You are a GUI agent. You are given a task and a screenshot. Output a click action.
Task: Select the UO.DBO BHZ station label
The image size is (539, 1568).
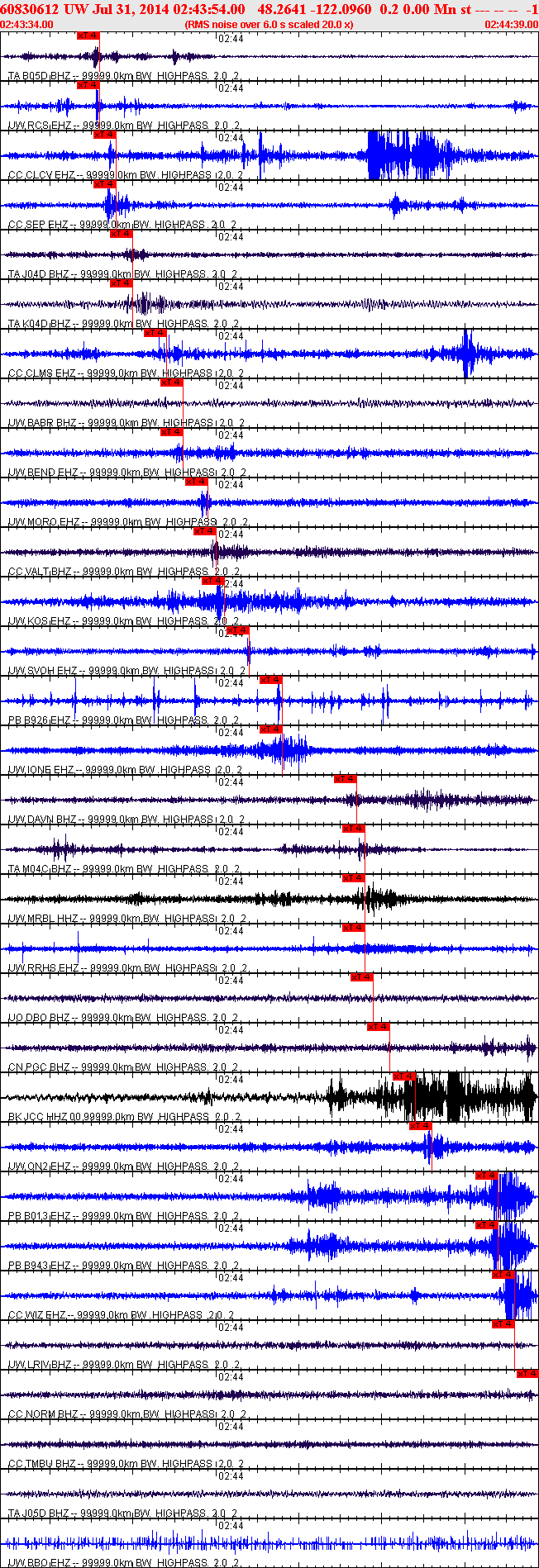pyautogui.click(x=124, y=1018)
